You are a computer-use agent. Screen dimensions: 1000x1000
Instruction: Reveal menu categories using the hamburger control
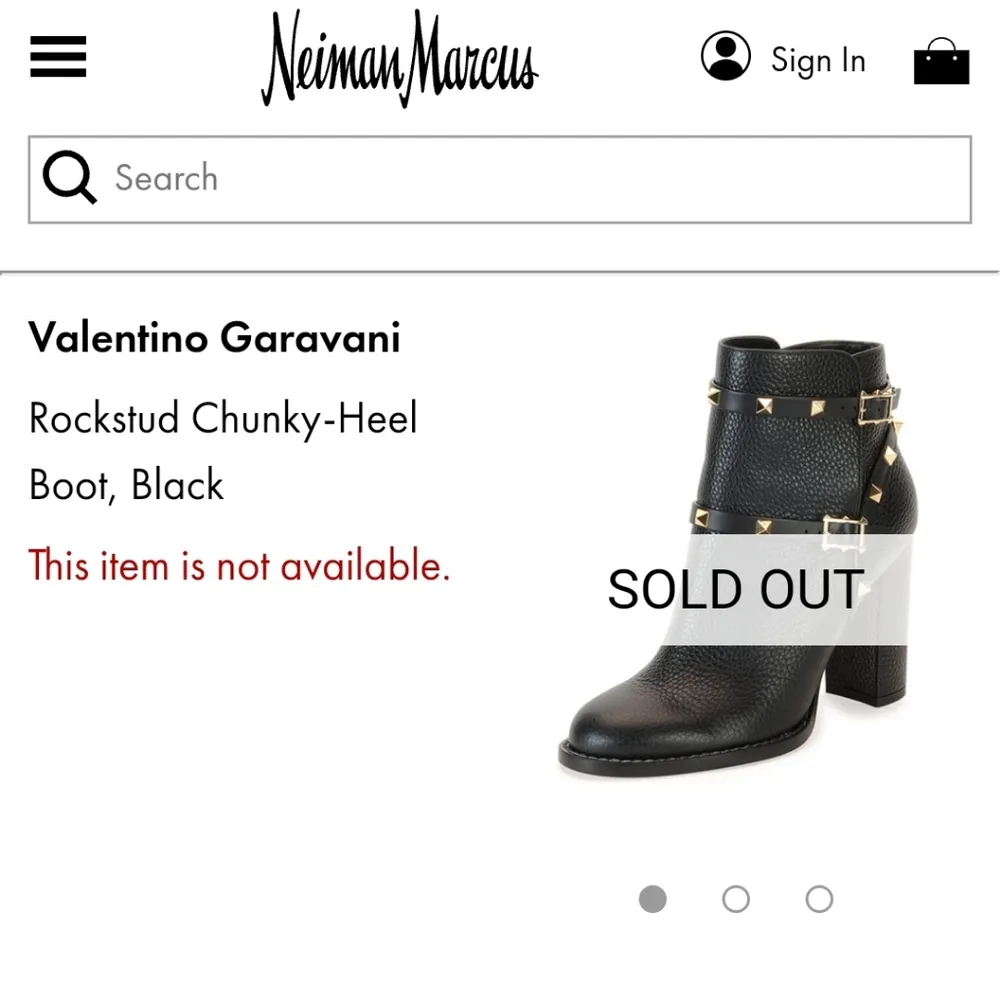(x=57, y=58)
